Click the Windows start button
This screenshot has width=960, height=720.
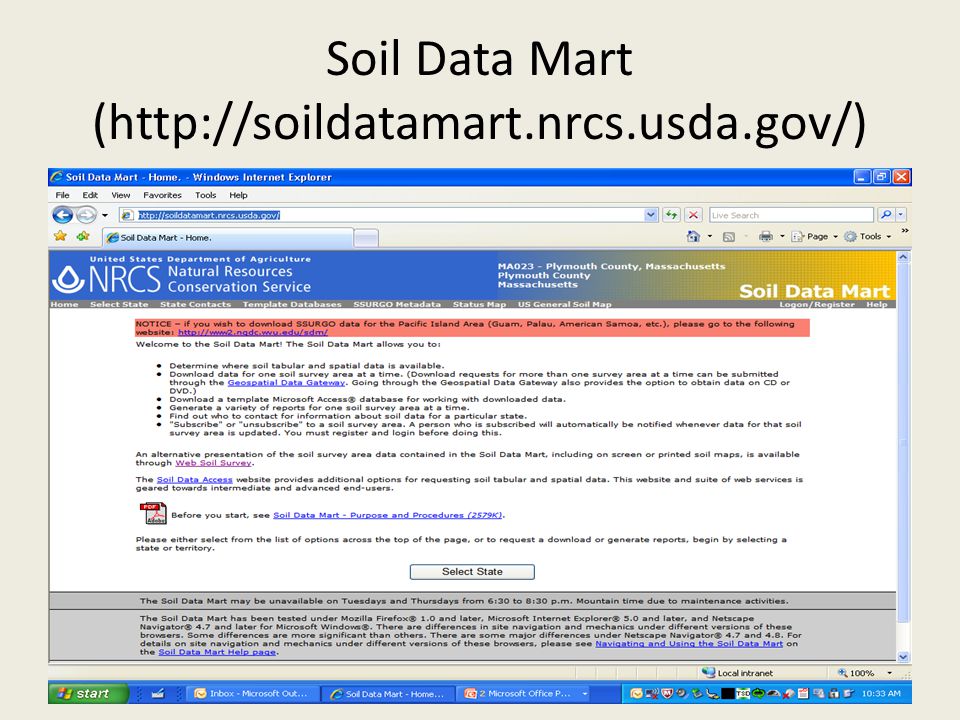coord(89,694)
